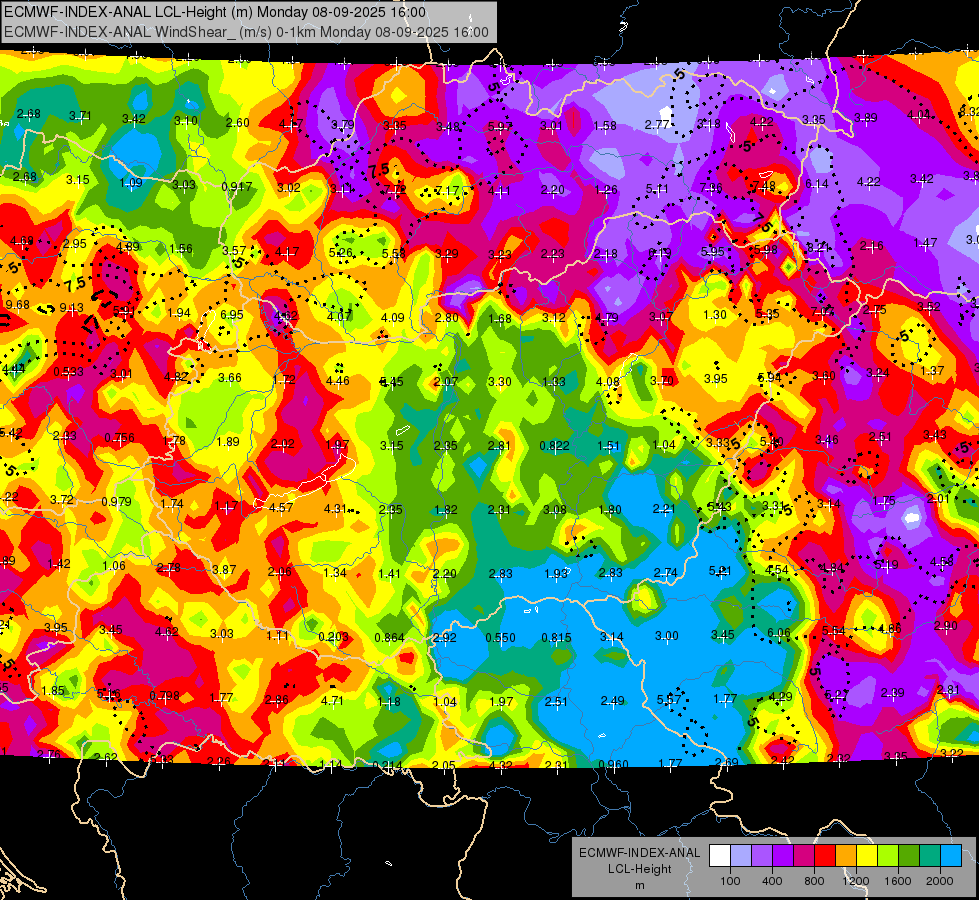Click the legend tick label 800
The width and height of the screenshot is (979, 900).
point(814,881)
